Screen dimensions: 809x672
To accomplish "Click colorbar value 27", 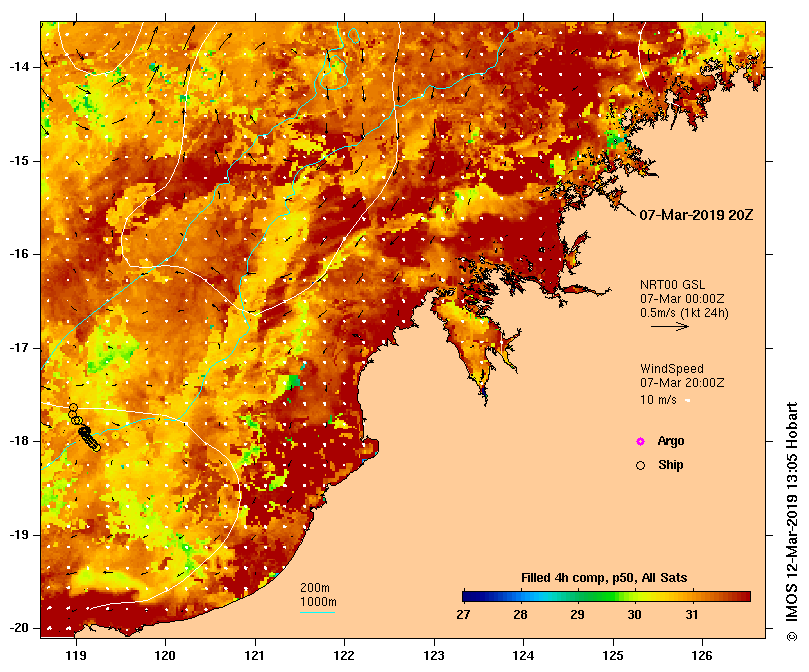I will 463,615.
